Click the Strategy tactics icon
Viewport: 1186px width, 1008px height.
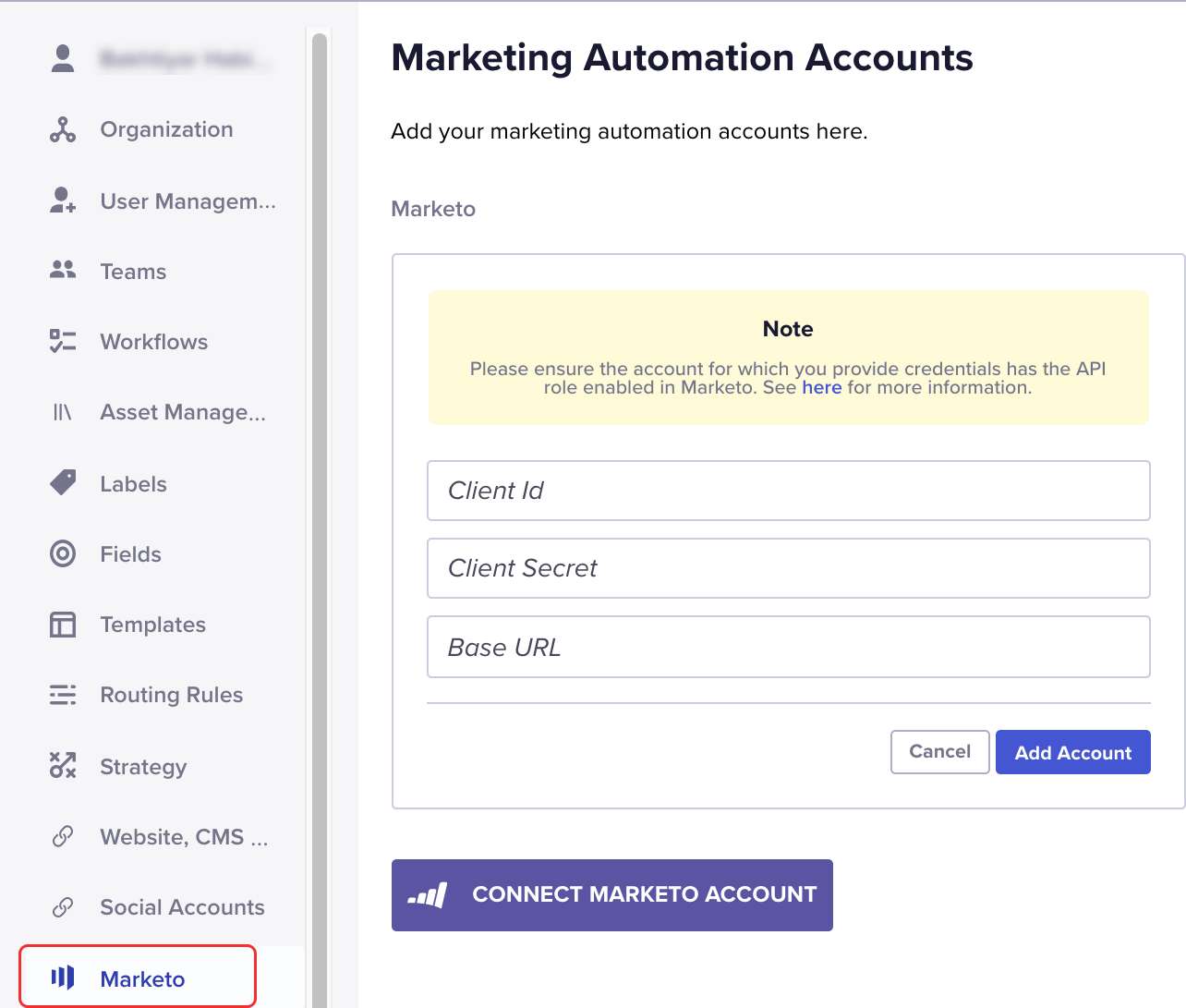coord(63,765)
